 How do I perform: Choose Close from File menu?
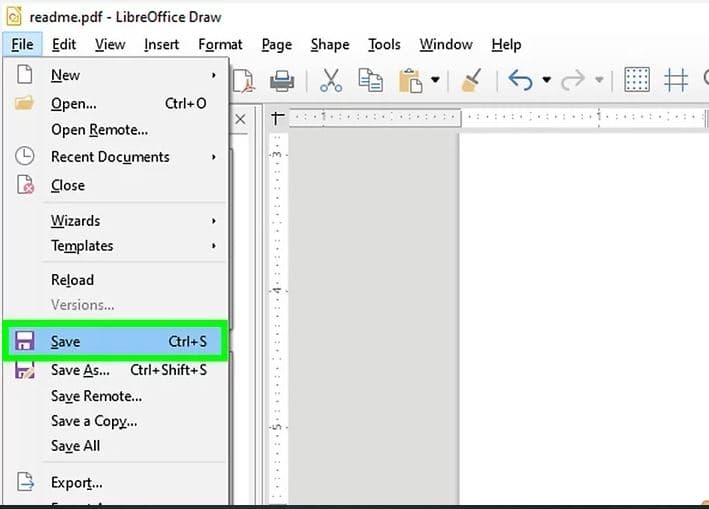coord(115,185)
